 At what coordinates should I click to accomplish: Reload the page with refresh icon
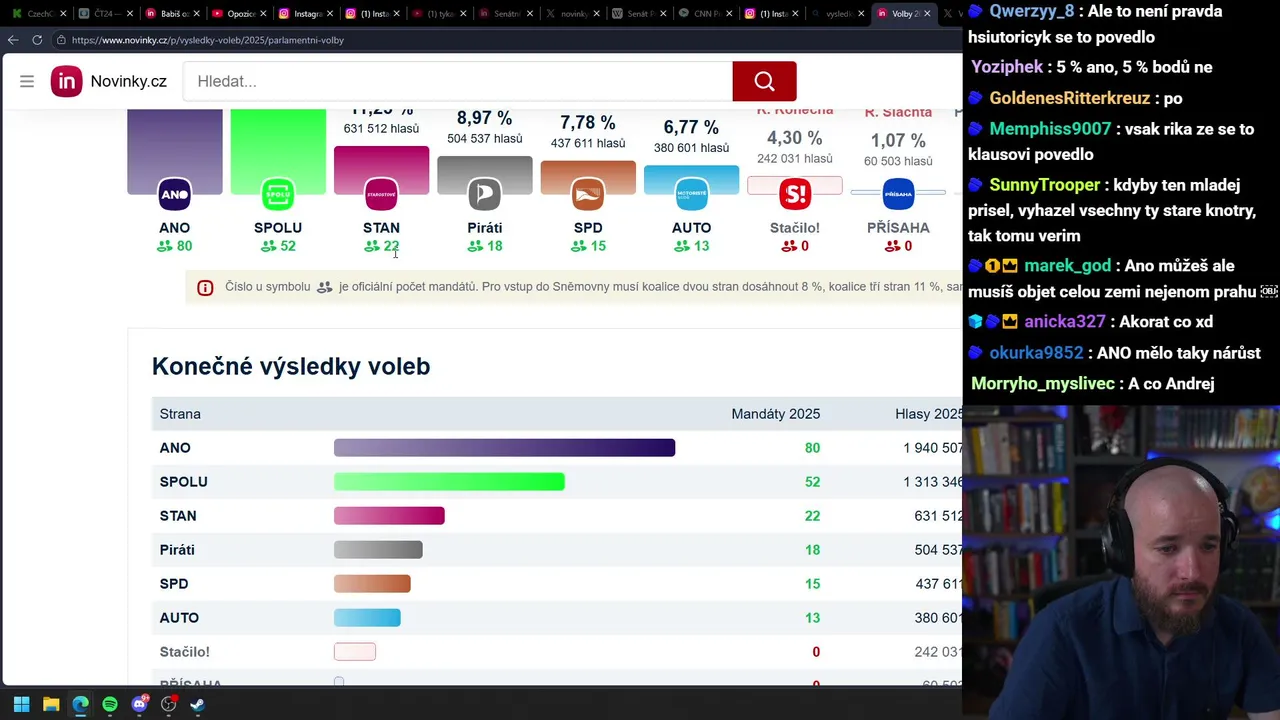point(37,40)
